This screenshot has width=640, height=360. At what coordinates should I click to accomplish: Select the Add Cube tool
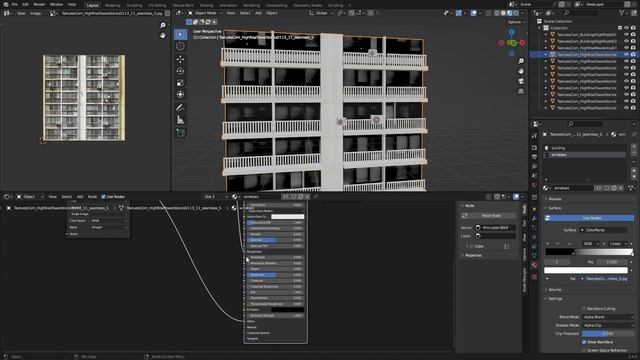180,133
